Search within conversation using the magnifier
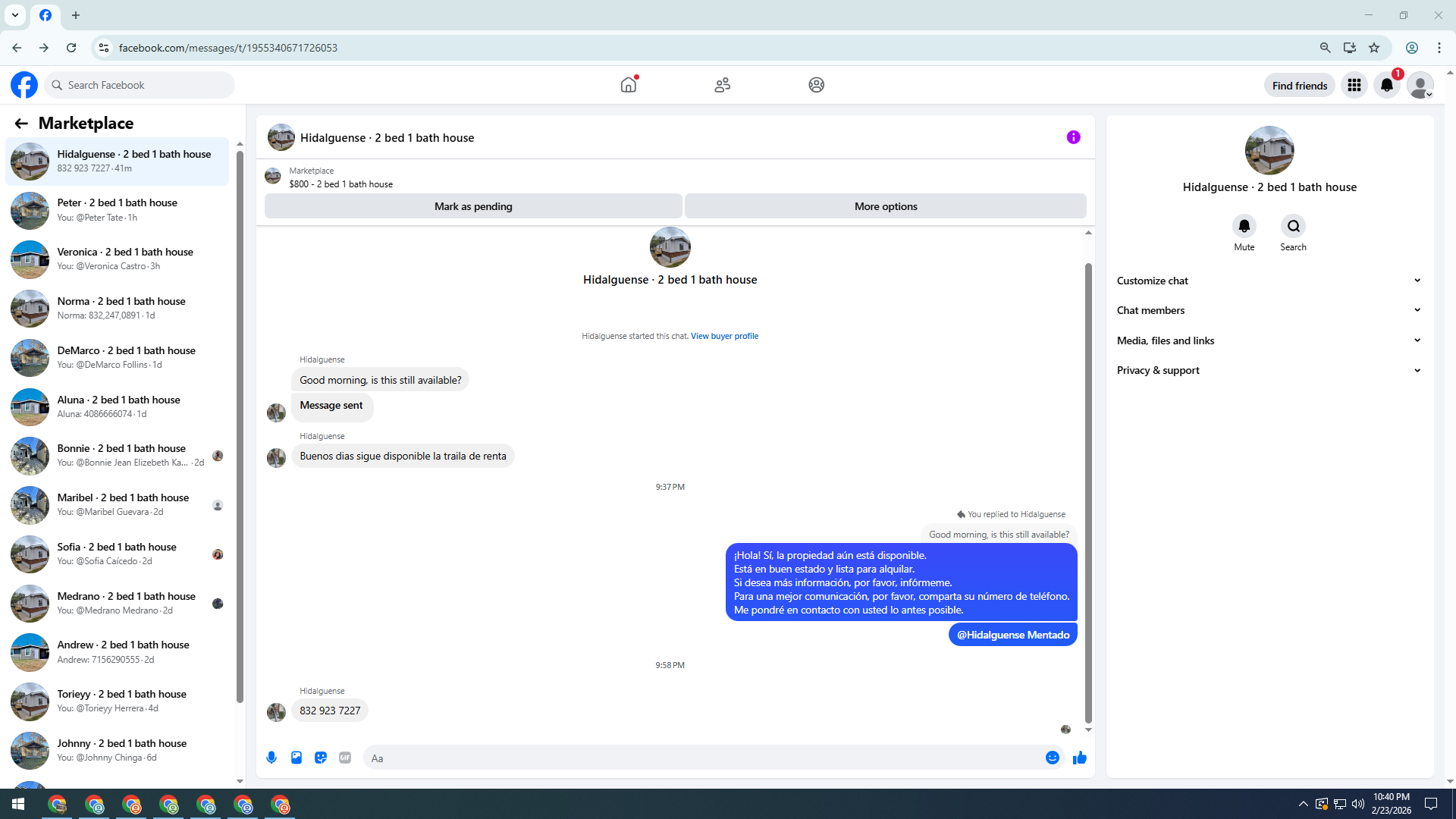 coord(1293,226)
